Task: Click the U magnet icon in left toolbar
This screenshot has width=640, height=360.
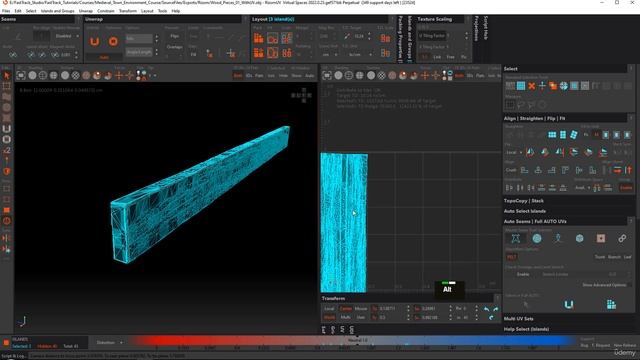Action: (x=7, y=129)
